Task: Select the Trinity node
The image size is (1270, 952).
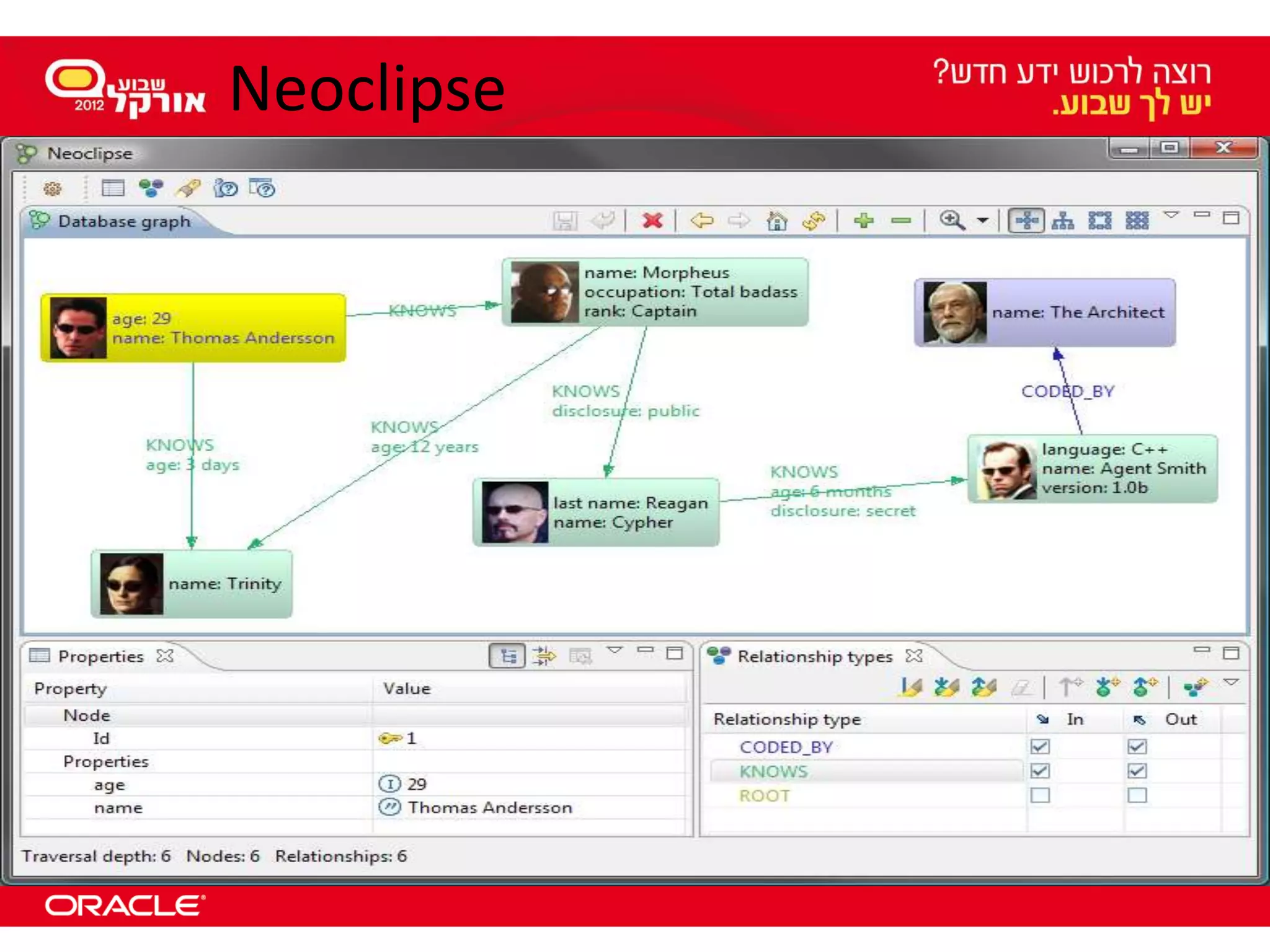Action: point(192,584)
